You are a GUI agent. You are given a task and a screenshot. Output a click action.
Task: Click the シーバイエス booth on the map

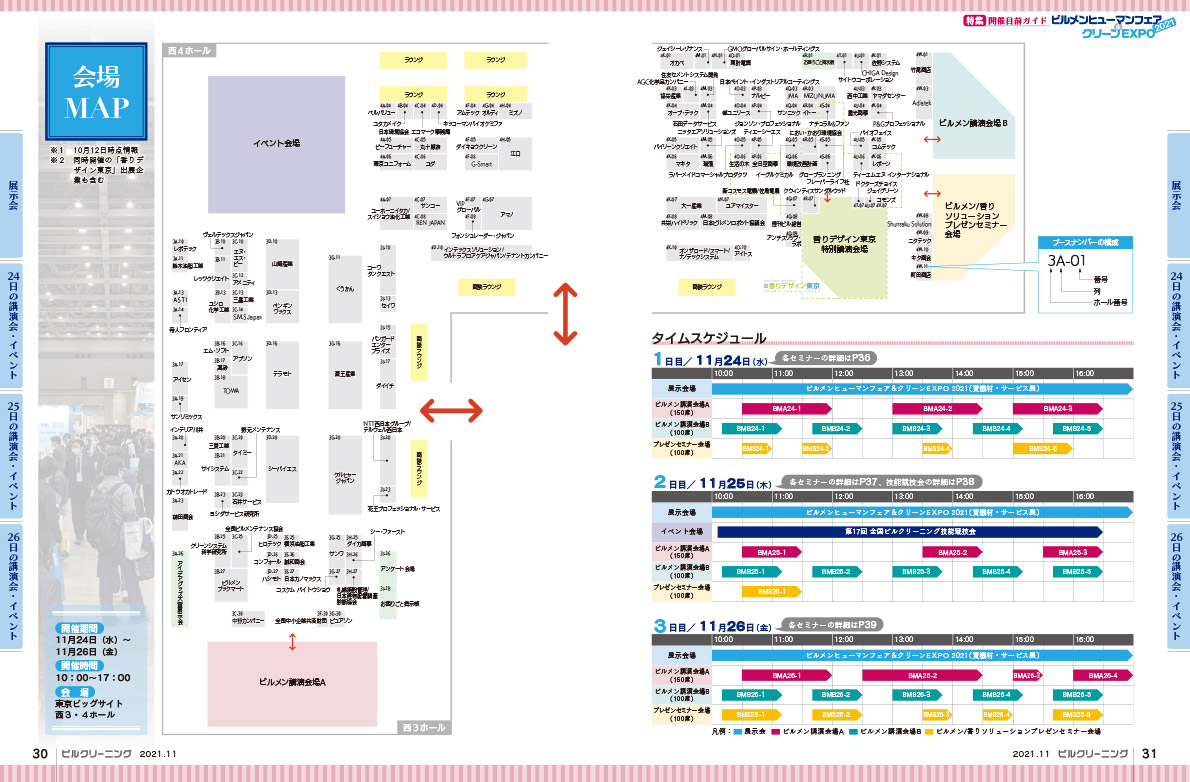point(282,469)
